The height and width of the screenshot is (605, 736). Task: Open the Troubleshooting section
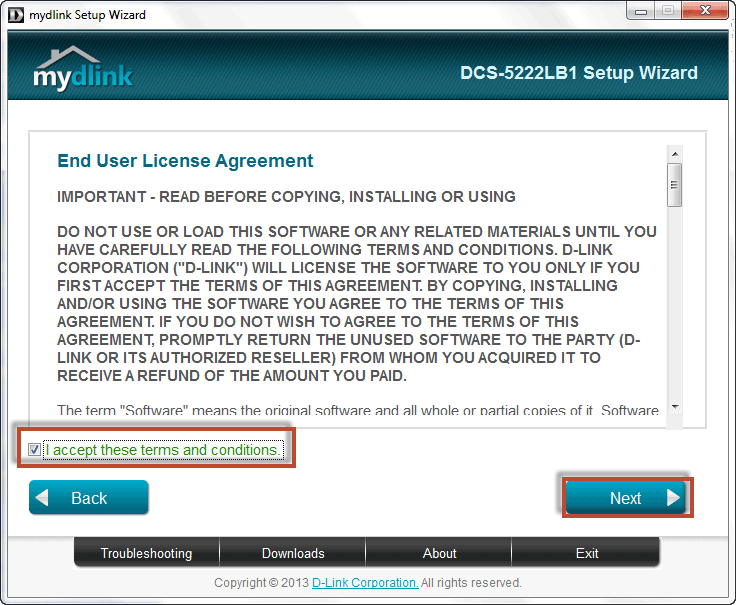point(146,553)
